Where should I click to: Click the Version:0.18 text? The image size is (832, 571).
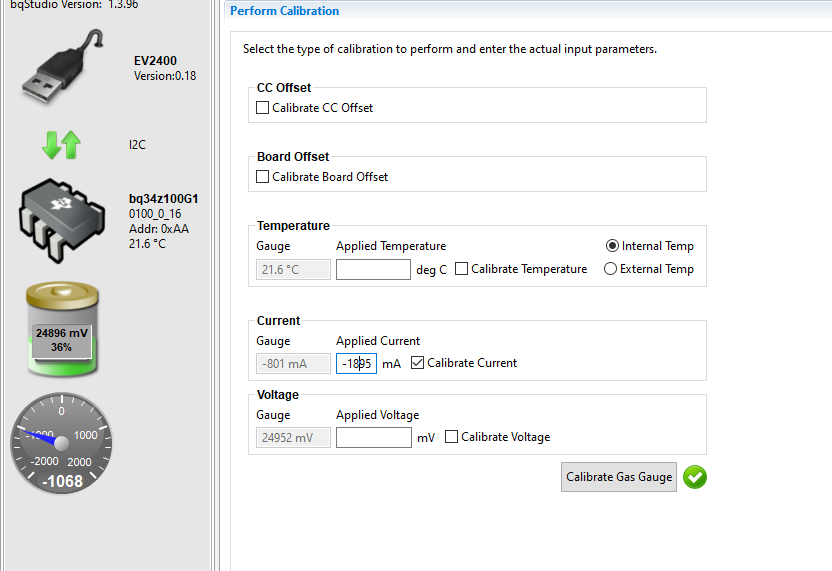pyautogui.click(x=165, y=76)
